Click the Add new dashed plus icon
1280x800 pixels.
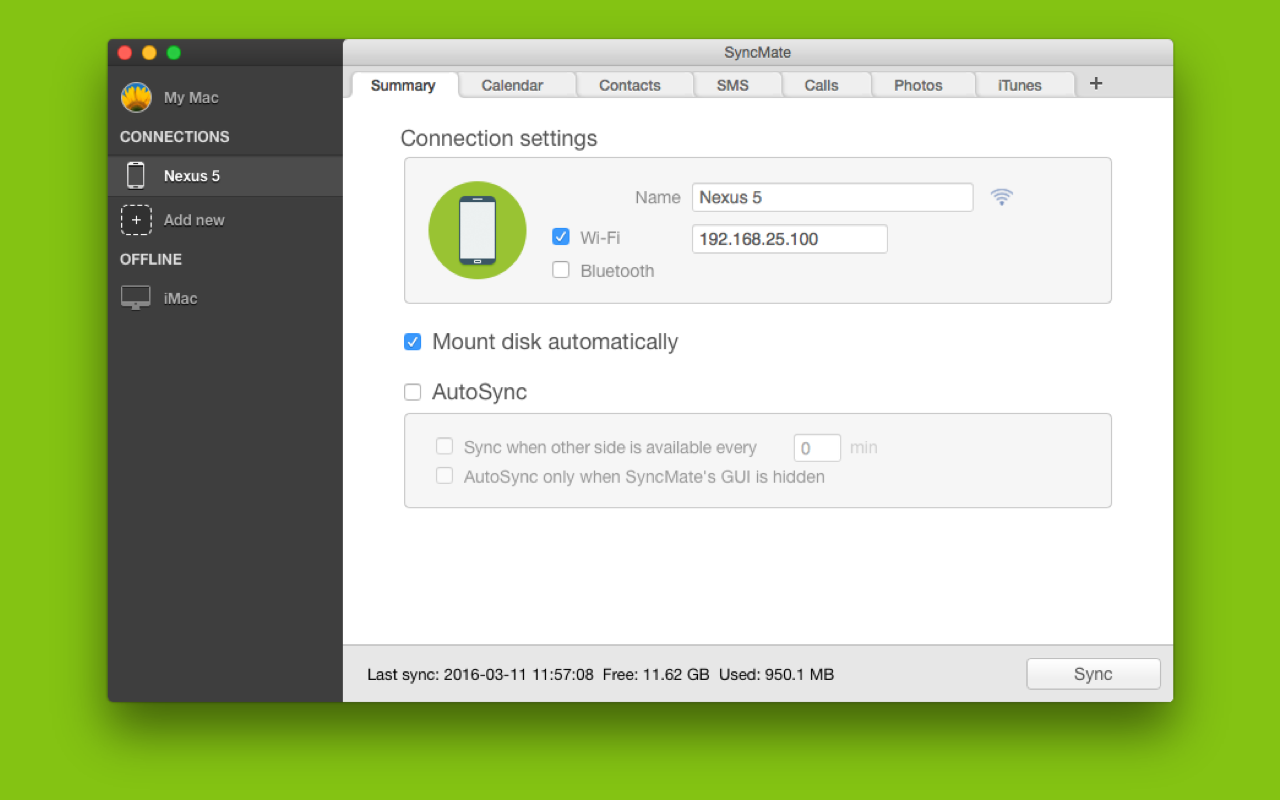(136, 220)
